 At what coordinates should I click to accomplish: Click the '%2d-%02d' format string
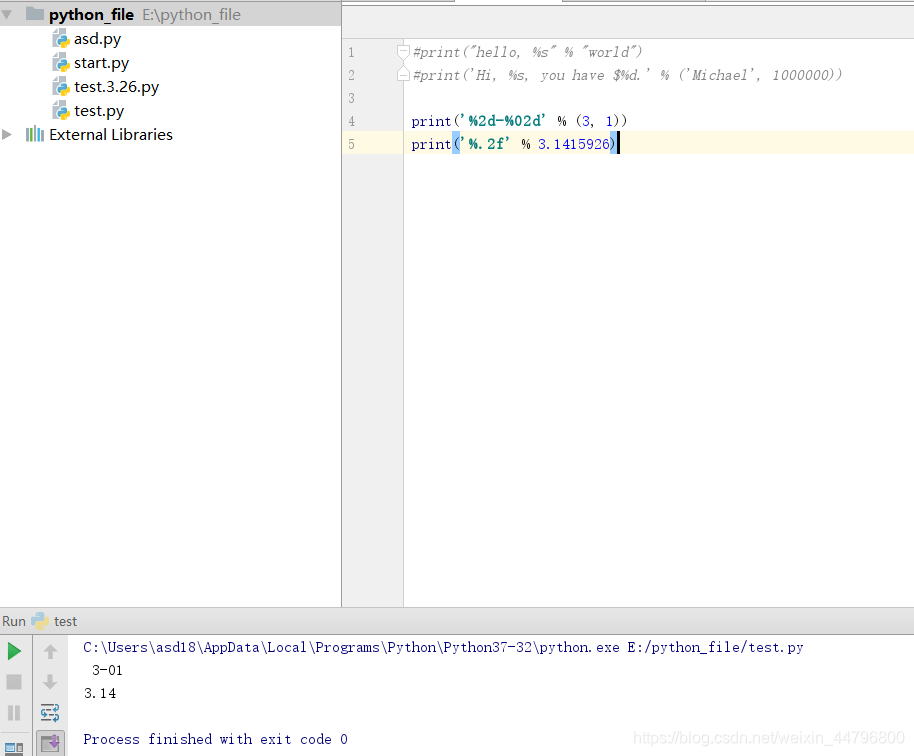pos(502,121)
